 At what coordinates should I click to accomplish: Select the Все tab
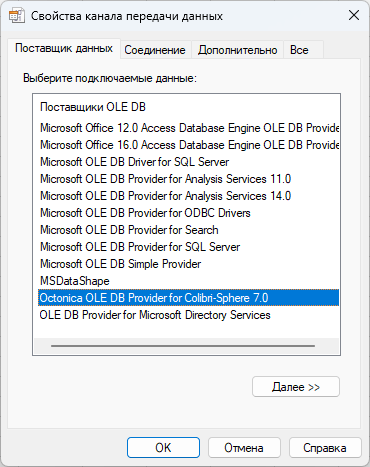299,50
